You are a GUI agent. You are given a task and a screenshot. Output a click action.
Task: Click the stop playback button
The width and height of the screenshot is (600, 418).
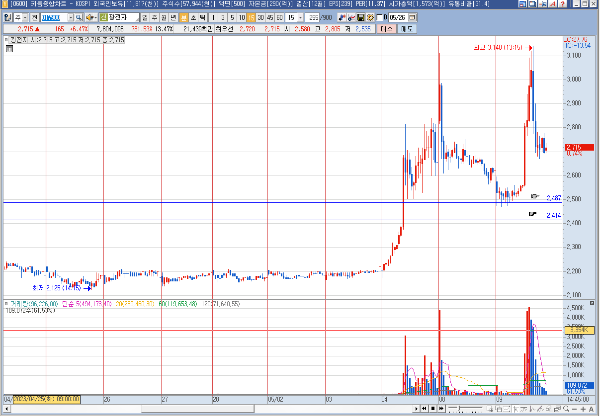[x=433, y=409]
